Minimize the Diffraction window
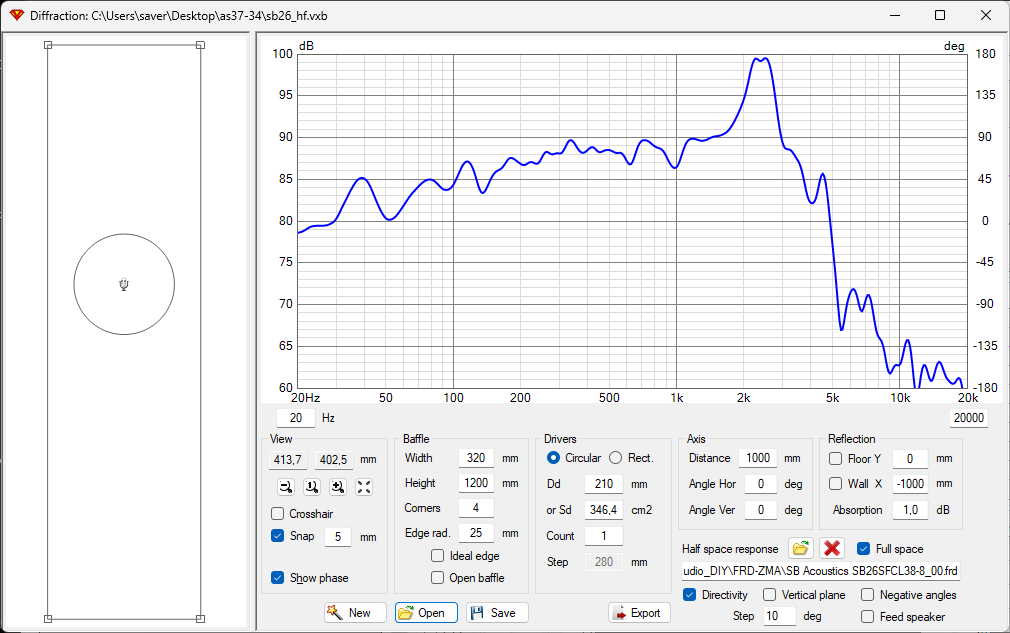The image size is (1010, 633). pos(895,15)
